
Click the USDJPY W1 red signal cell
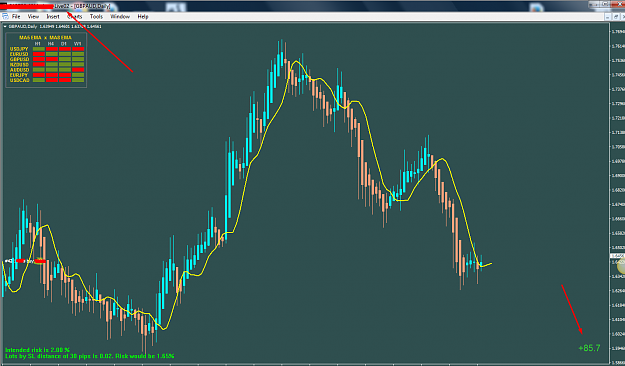[78, 49]
